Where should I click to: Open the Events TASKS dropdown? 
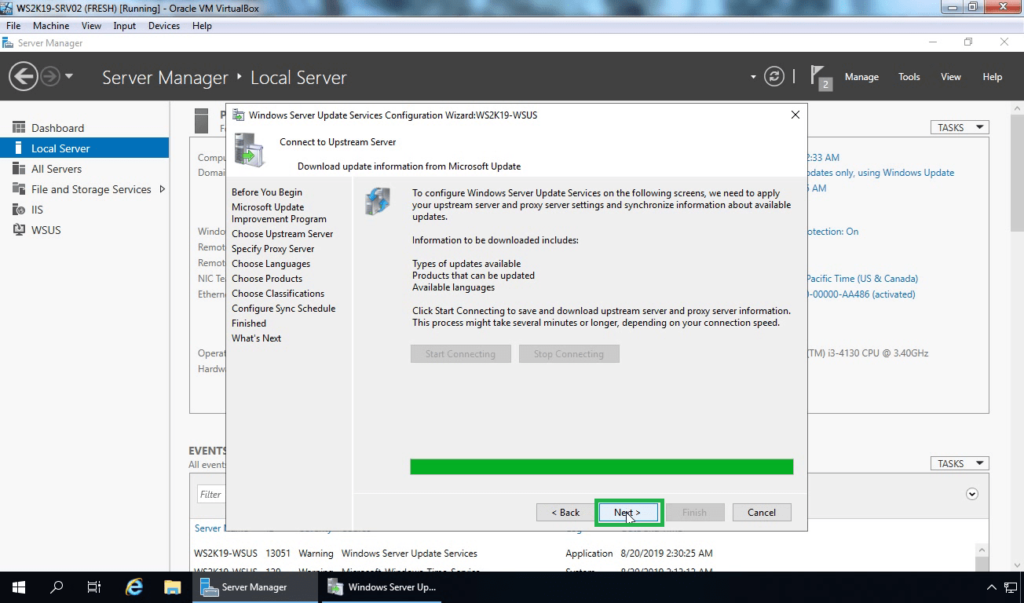959,463
